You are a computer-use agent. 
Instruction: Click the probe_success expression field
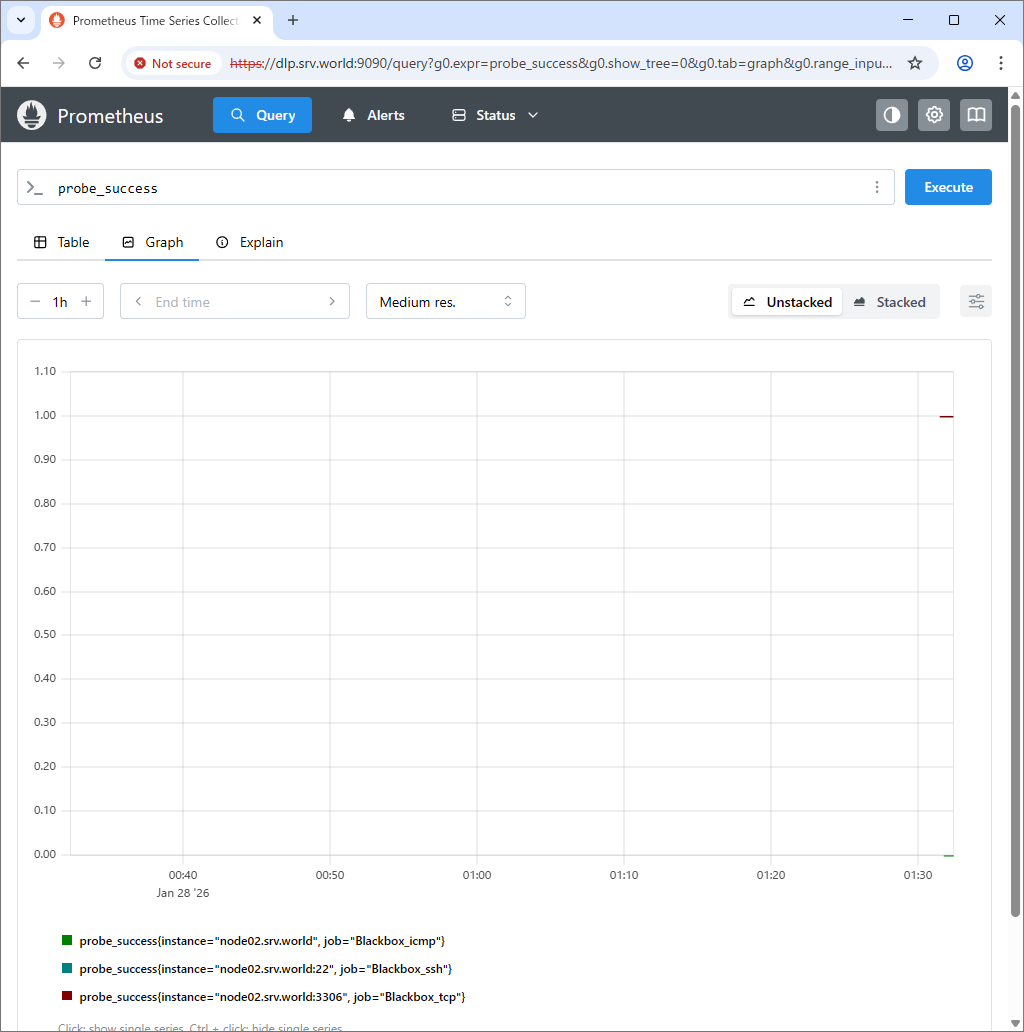tap(455, 188)
